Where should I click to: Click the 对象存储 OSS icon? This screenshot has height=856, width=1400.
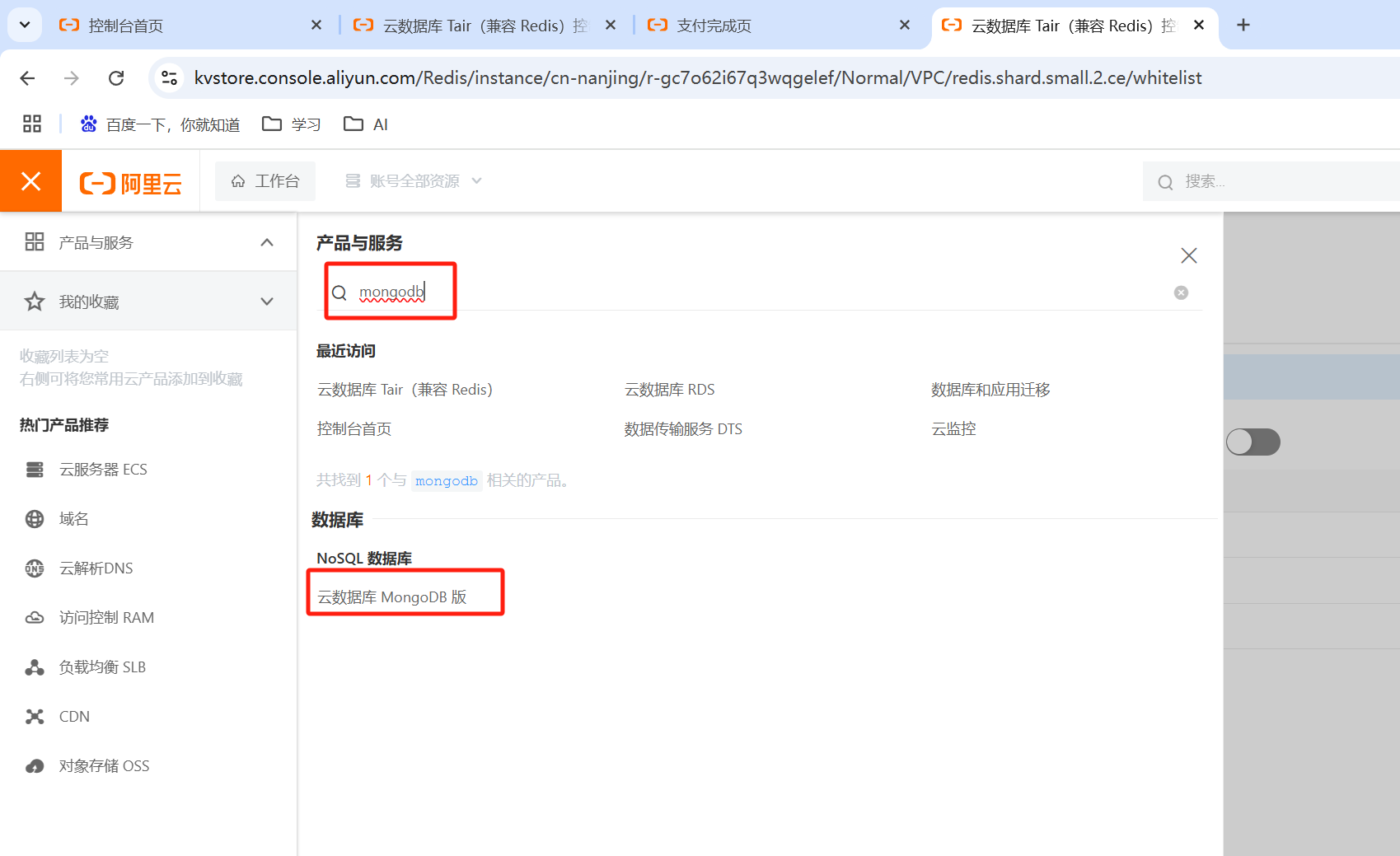(x=35, y=766)
